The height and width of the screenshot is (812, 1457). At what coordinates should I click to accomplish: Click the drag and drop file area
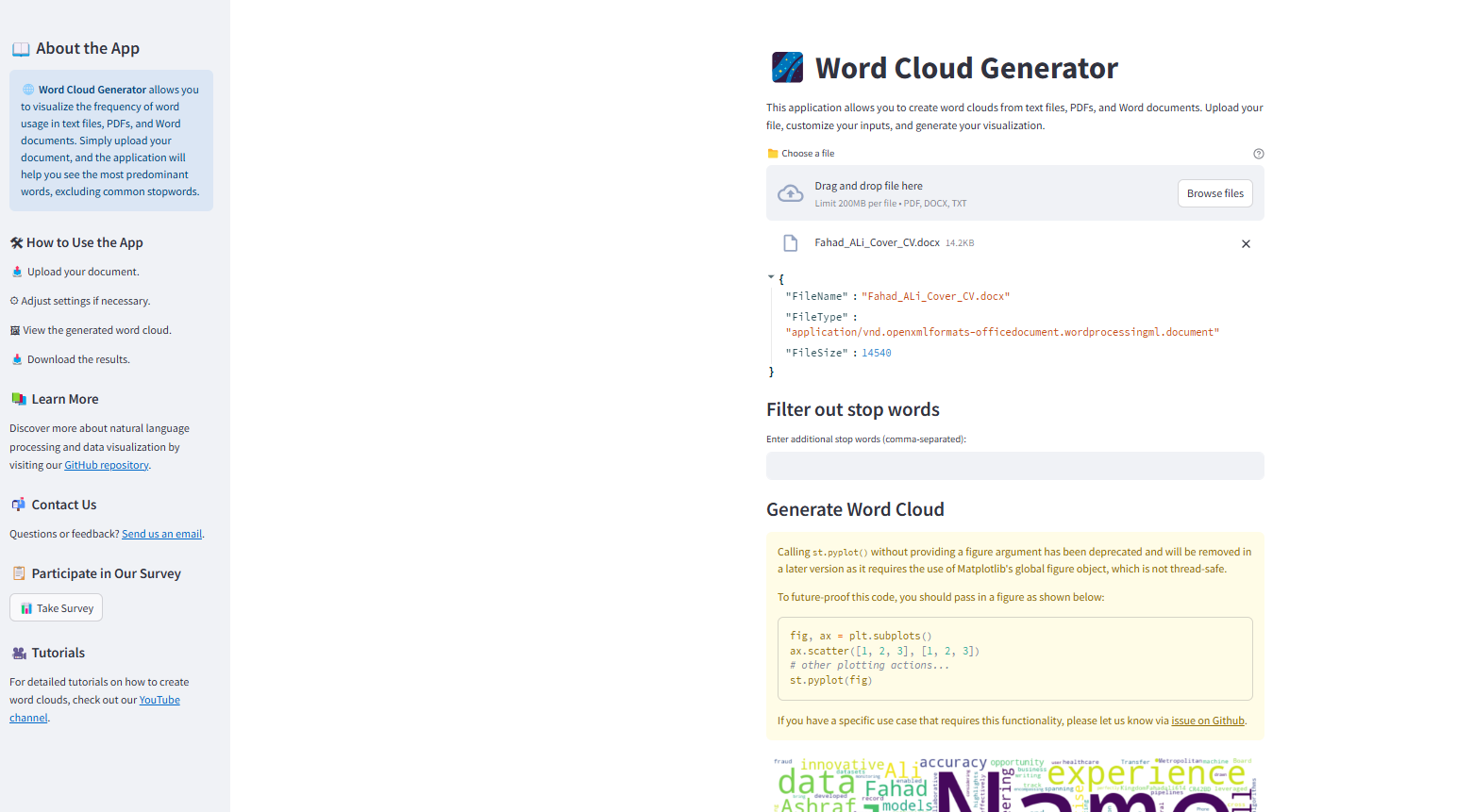pos(1015,193)
